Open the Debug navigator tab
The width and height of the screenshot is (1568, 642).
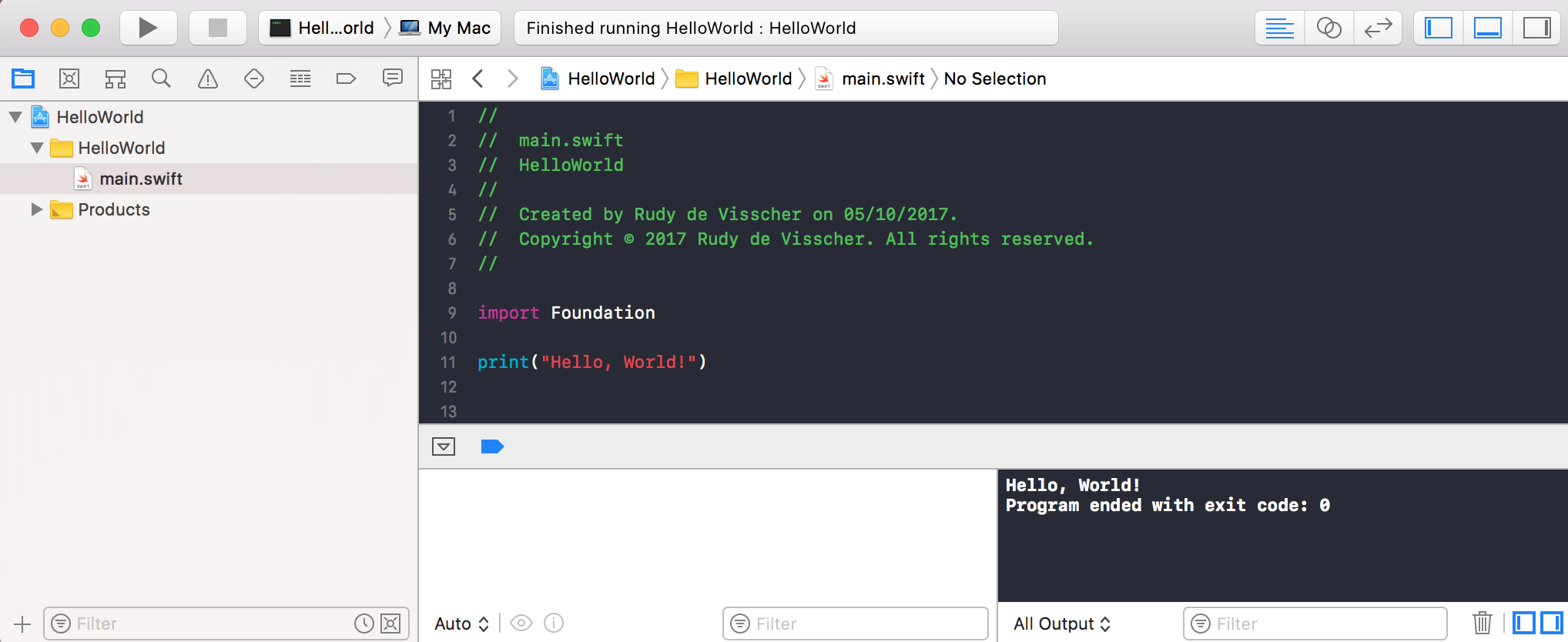(x=300, y=79)
